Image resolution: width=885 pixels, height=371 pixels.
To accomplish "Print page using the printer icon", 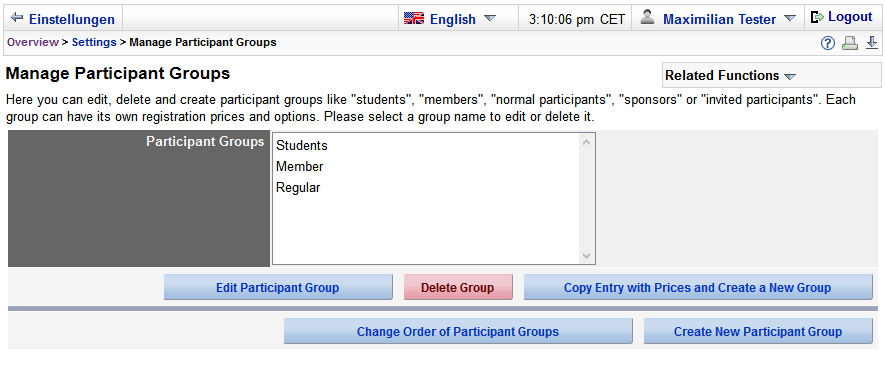I will 849,43.
